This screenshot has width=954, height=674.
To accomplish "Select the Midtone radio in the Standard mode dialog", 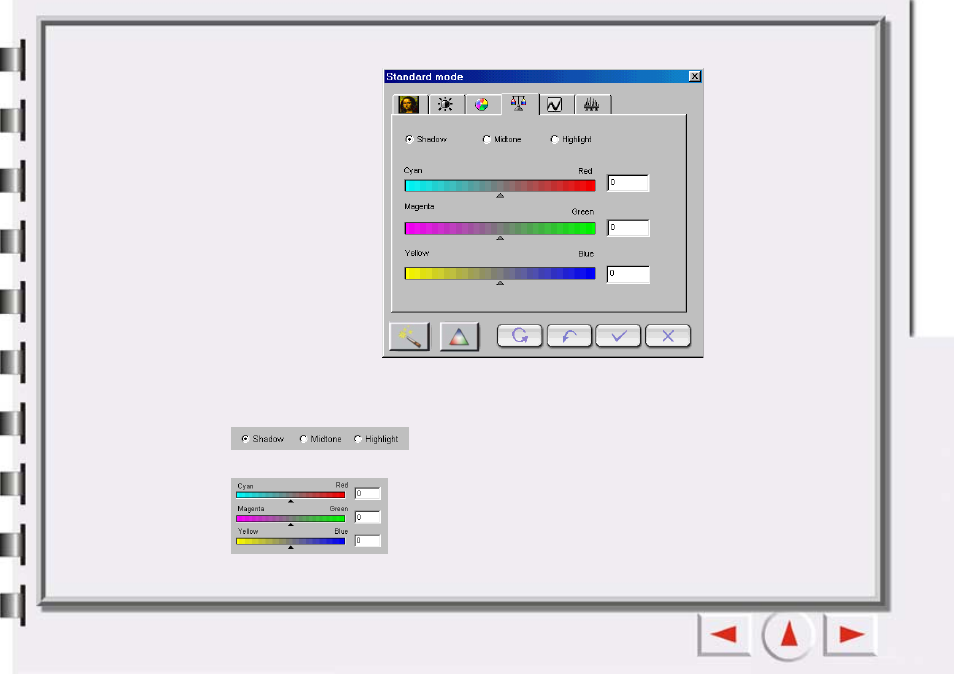I will click(487, 139).
